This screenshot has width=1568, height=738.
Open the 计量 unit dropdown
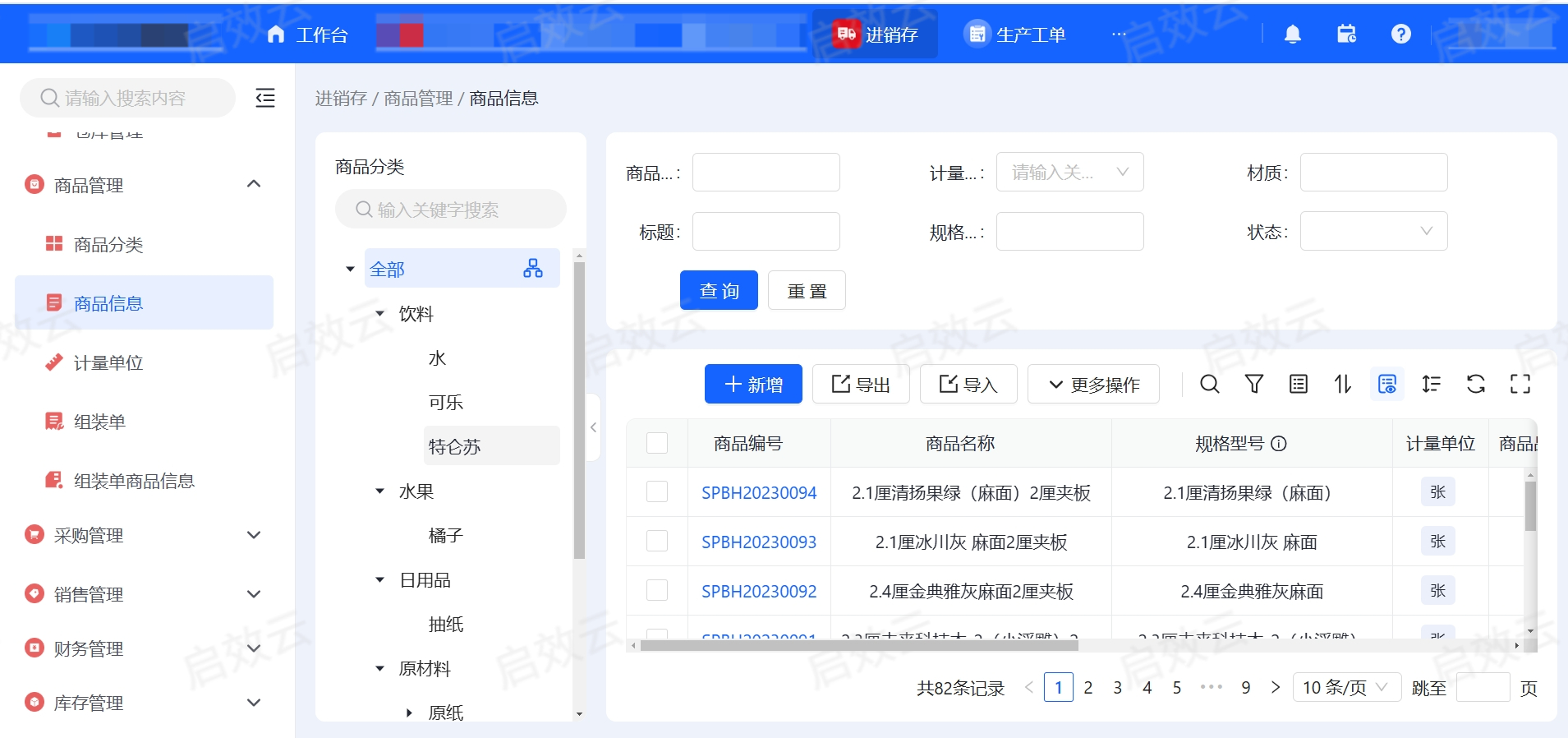tap(1069, 172)
